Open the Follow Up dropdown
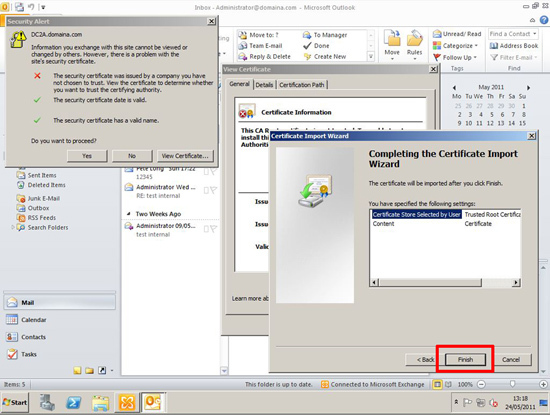Screen dimensions: 550x415 pyautogui.click(x=455, y=58)
